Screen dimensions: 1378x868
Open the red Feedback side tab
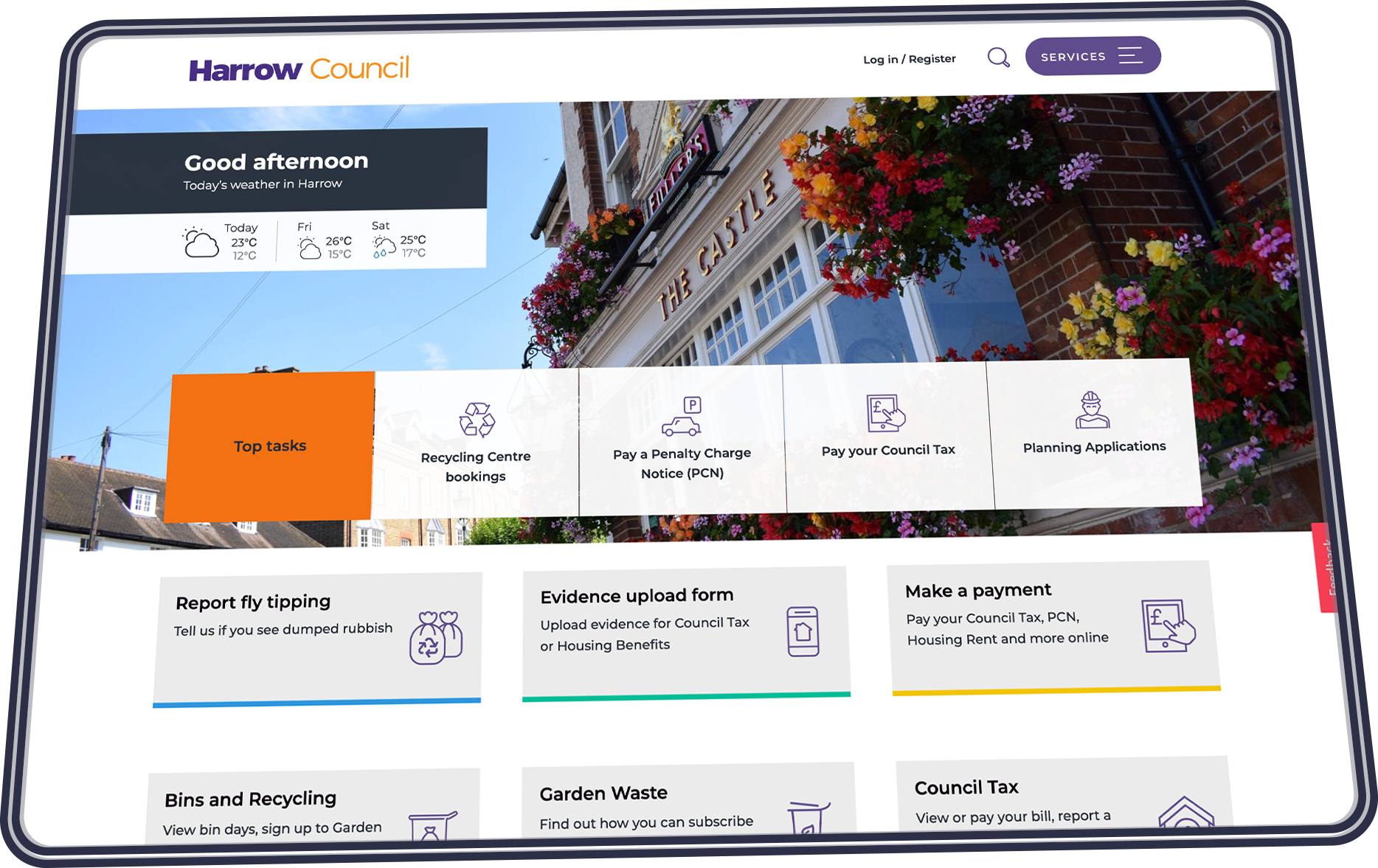point(1326,568)
